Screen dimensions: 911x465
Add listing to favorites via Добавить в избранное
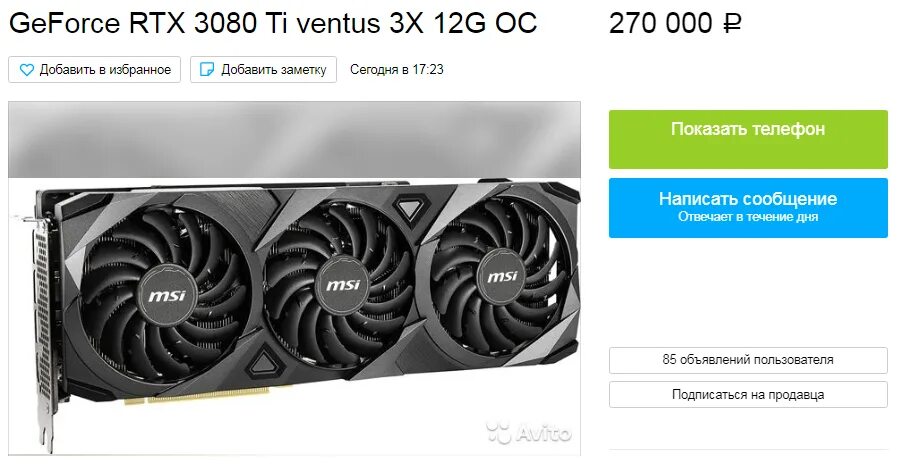click(x=94, y=70)
